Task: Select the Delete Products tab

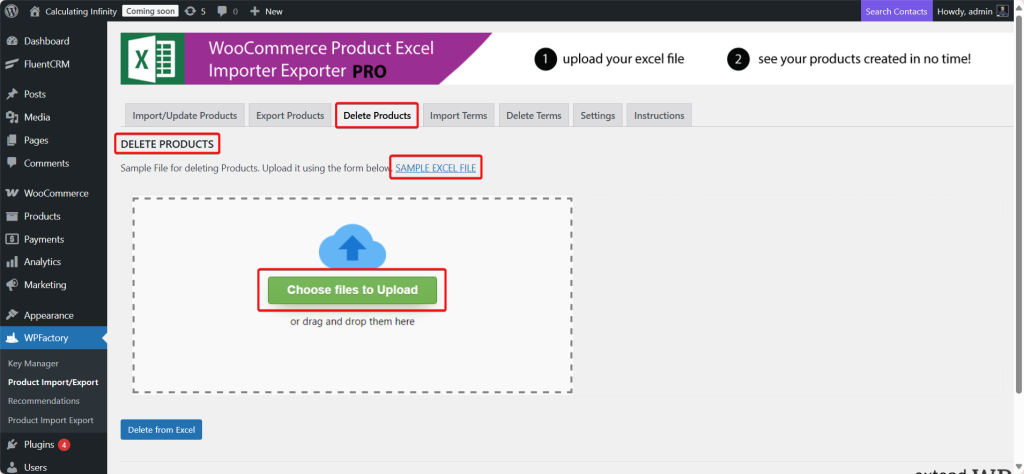Action: coord(377,116)
